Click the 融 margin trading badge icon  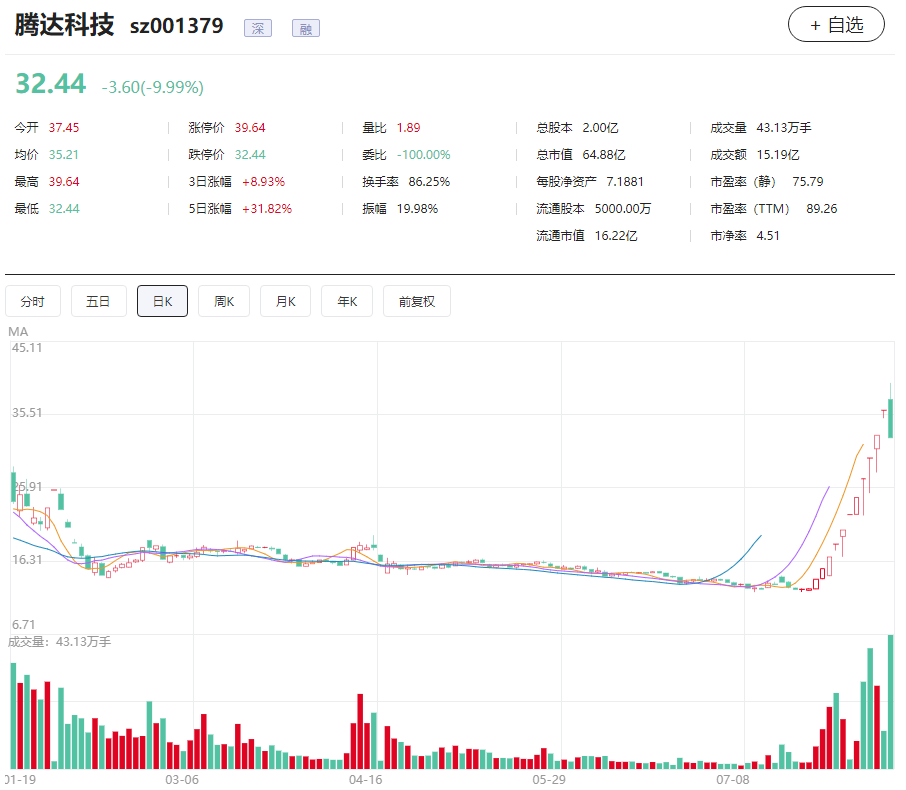point(306,28)
